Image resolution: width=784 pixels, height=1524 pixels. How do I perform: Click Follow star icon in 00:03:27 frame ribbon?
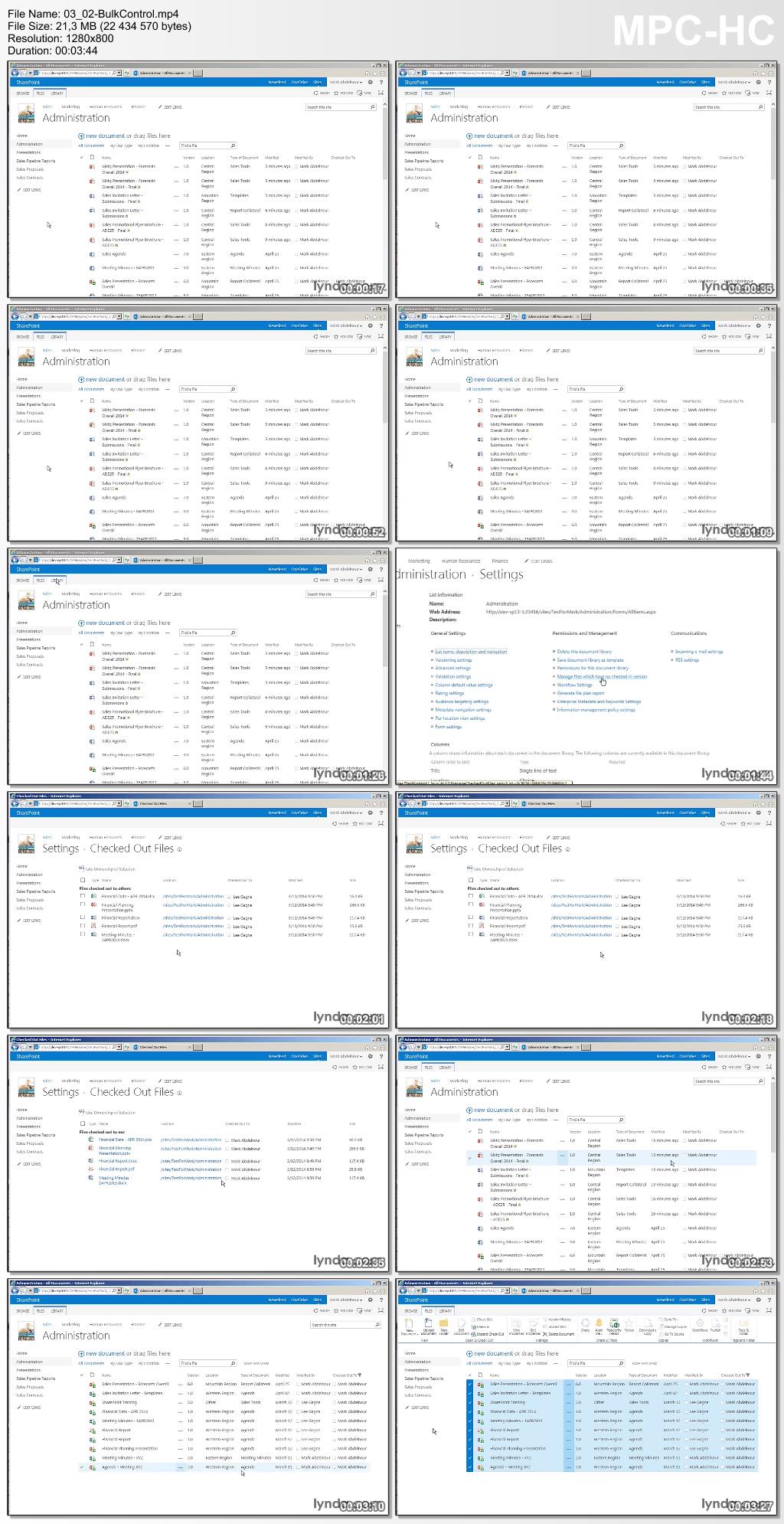coord(629,1323)
